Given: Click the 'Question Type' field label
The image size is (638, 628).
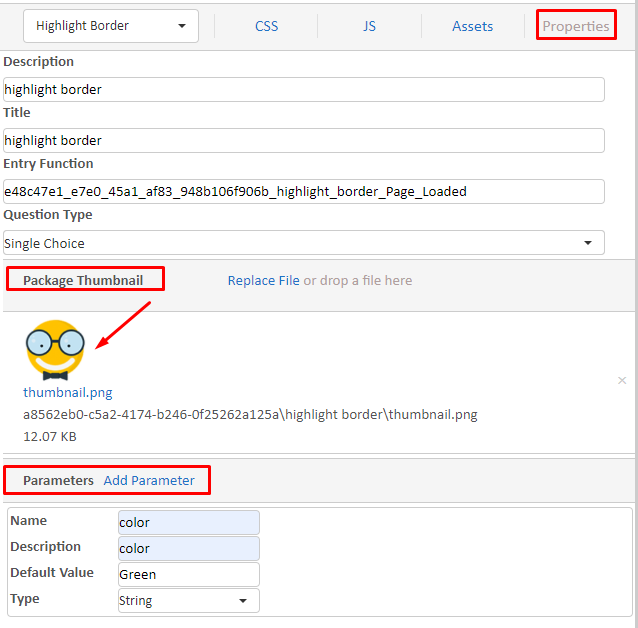Looking at the screenshot, I should [x=48, y=214].
